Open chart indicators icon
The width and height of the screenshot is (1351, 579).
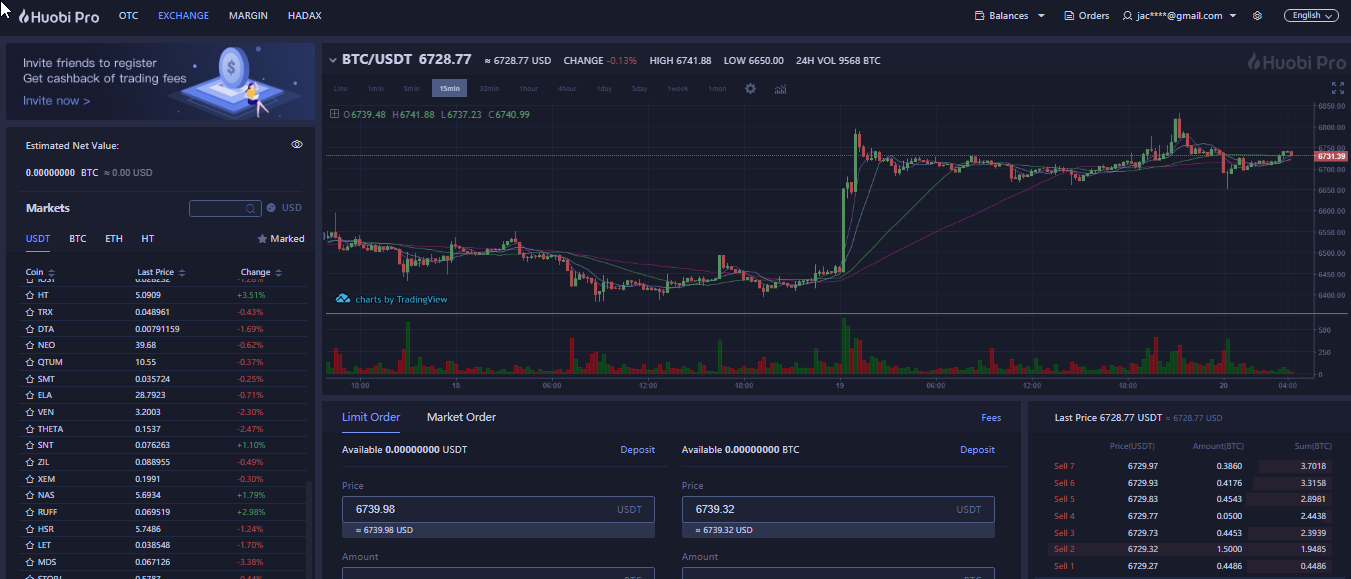pyautogui.click(x=780, y=89)
